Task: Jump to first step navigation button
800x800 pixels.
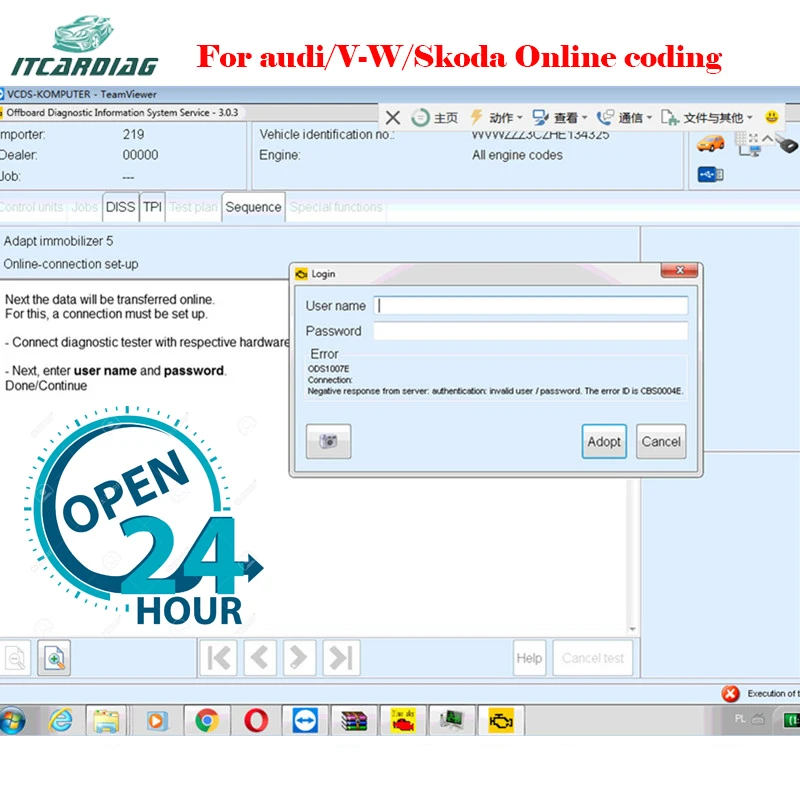Action: tap(218, 658)
